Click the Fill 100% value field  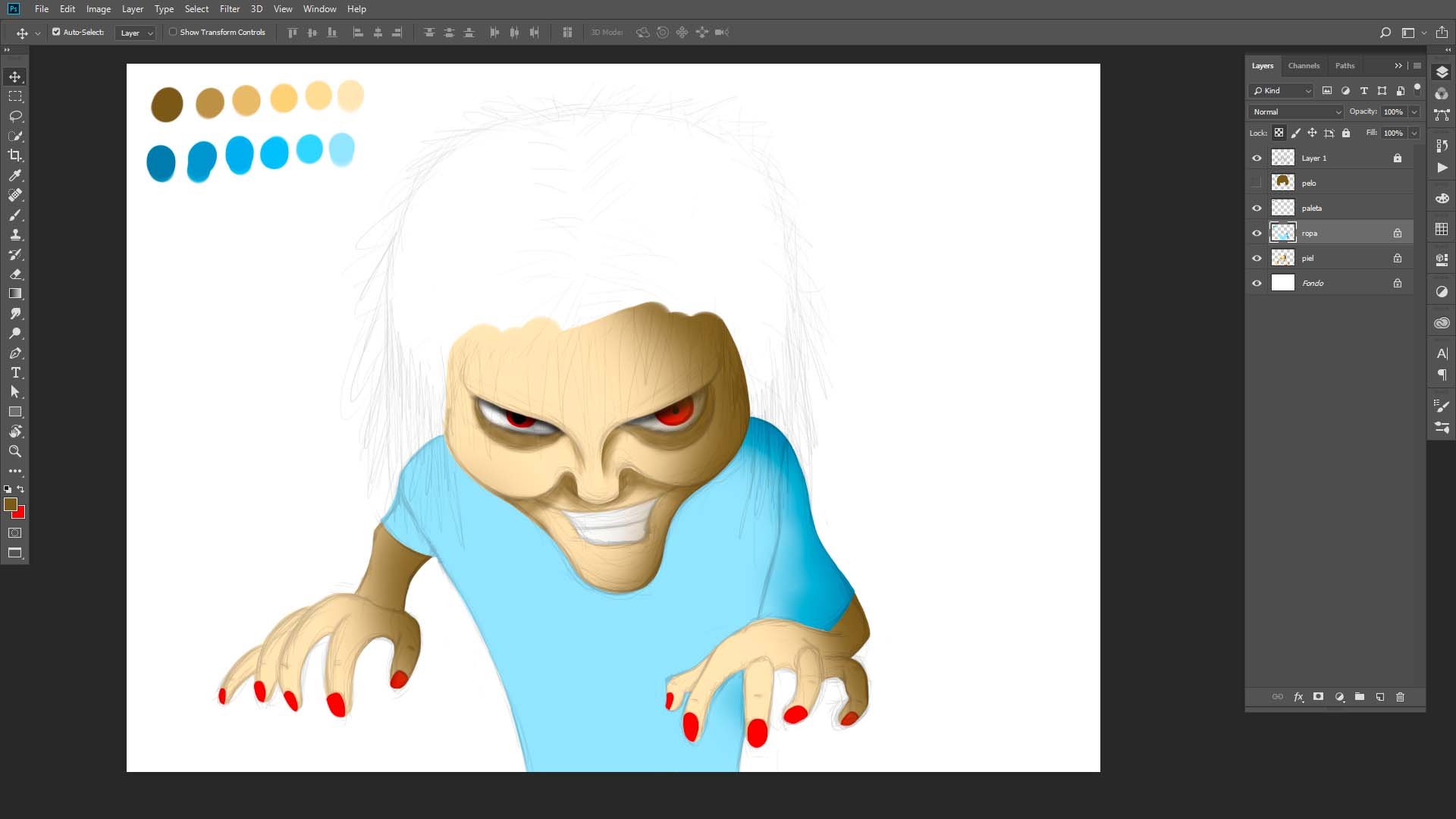[x=1393, y=133]
